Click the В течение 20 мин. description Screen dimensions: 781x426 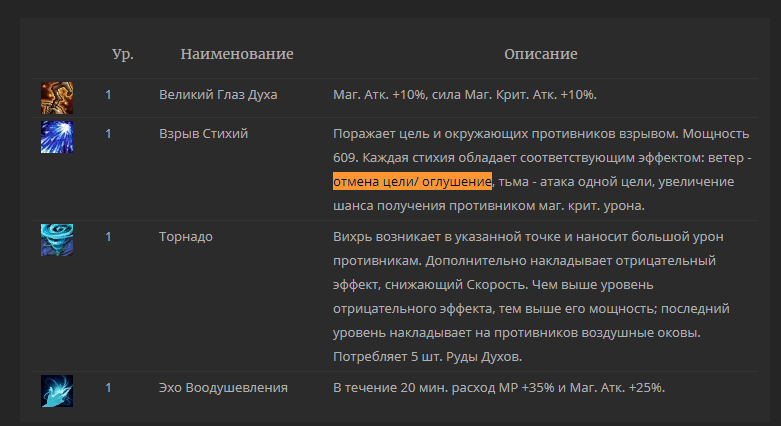pyautogui.click(x=499, y=388)
